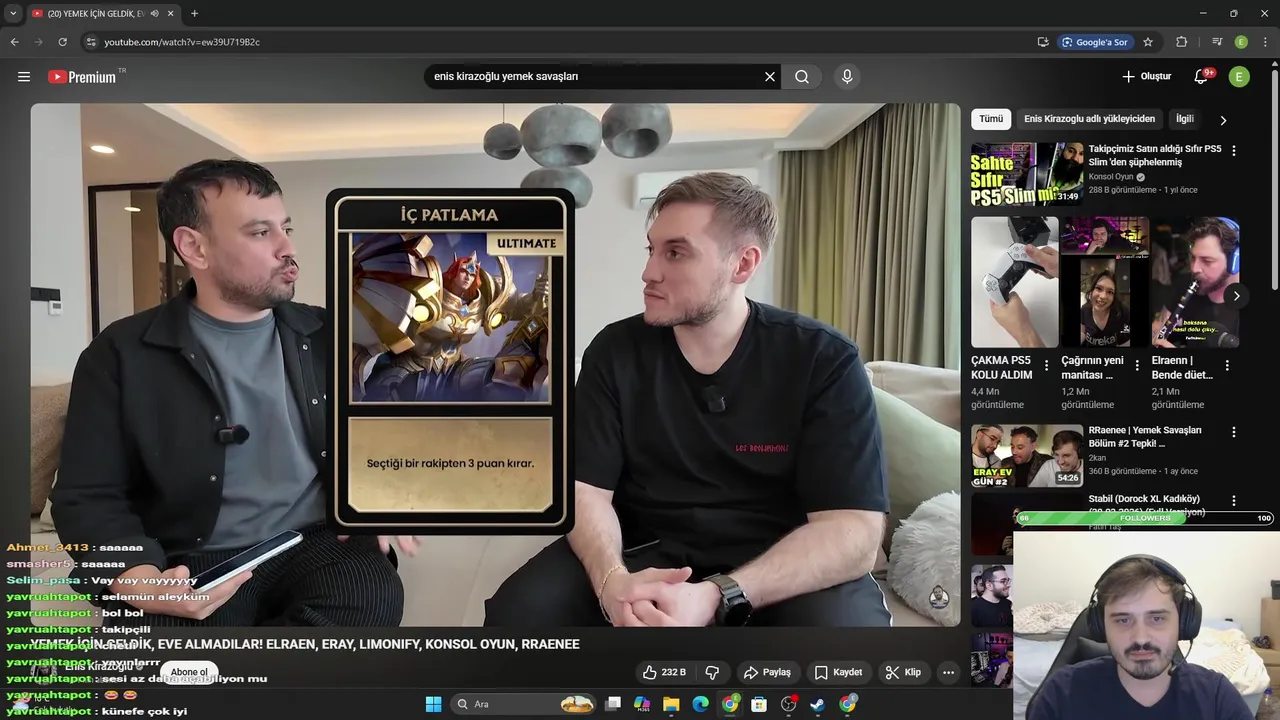Select the Tümü filter chip
1280x720 pixels.
991,119
